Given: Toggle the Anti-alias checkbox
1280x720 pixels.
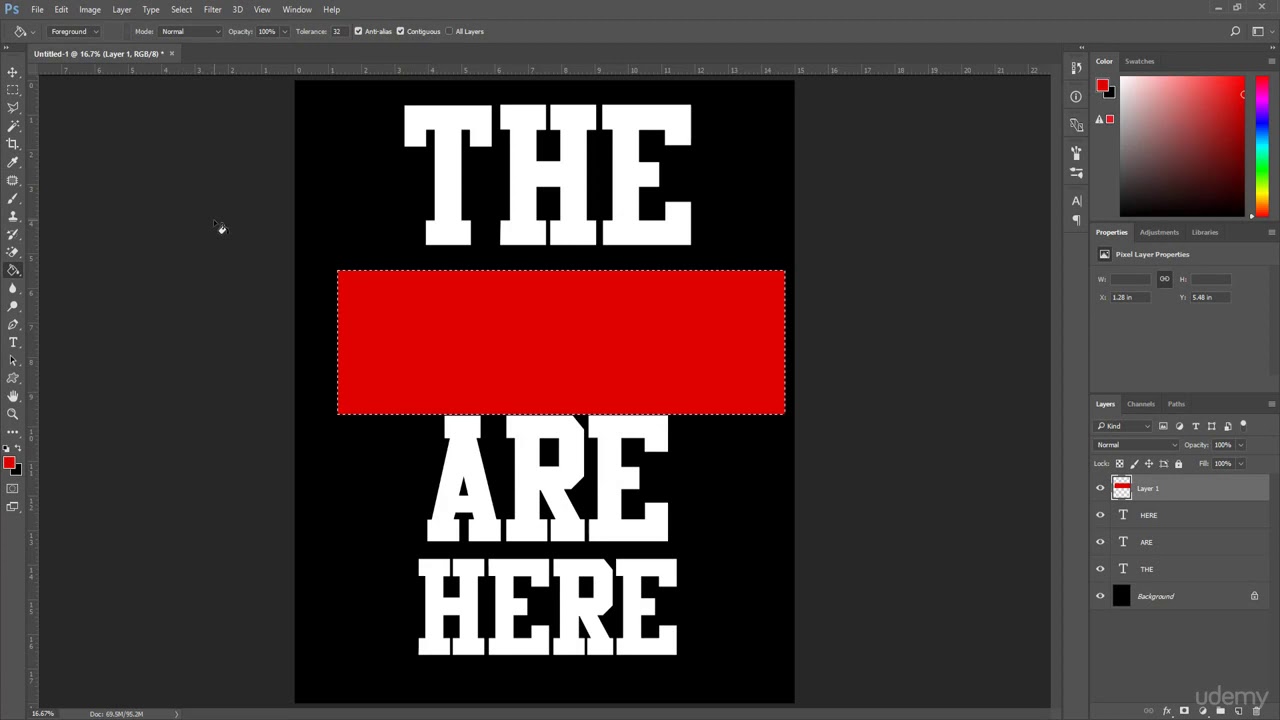Looking at the screenshot, I should (358, 31).
